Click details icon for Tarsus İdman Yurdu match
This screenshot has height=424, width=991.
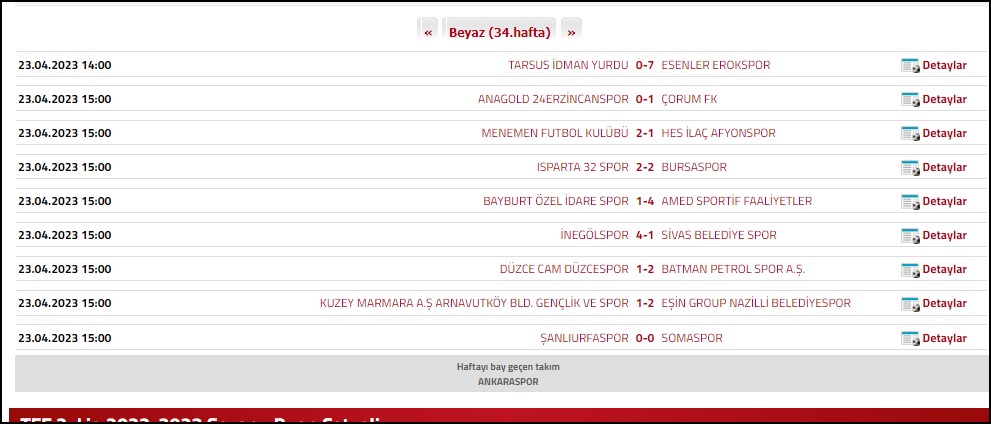click(909, 66)
